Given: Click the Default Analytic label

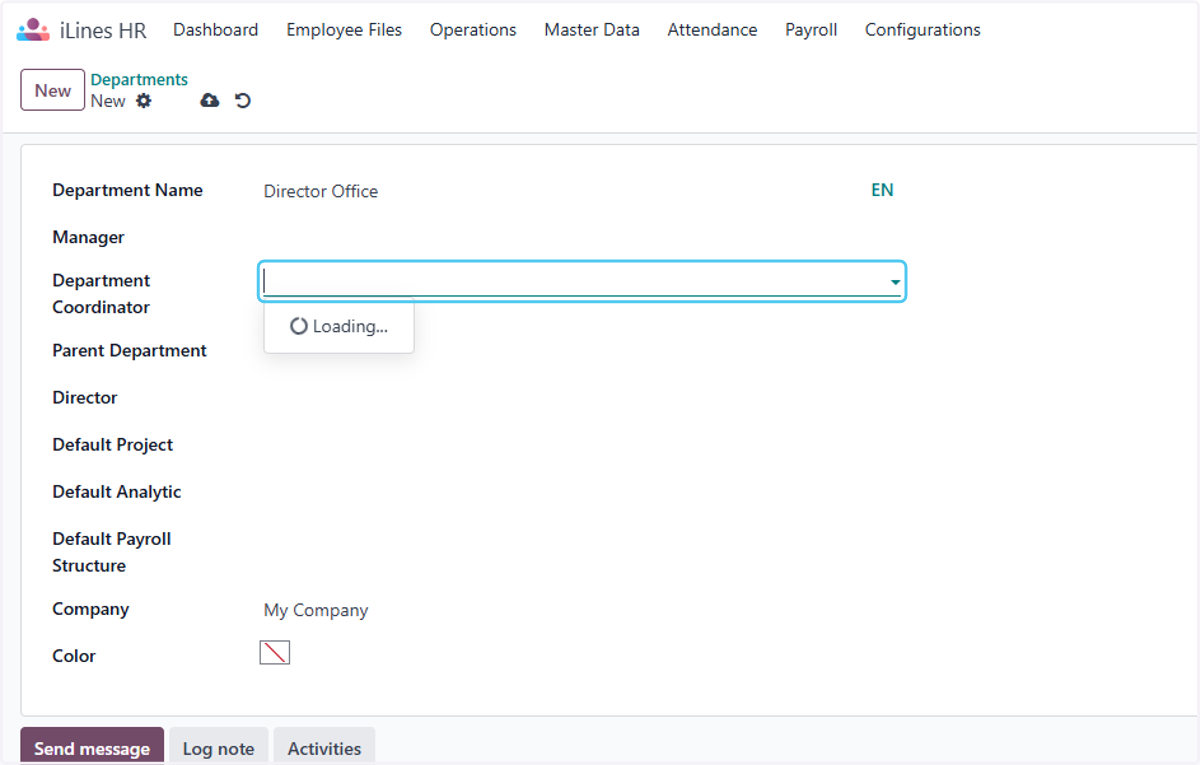Looking at the screenshot, I should tap(117, 491).
